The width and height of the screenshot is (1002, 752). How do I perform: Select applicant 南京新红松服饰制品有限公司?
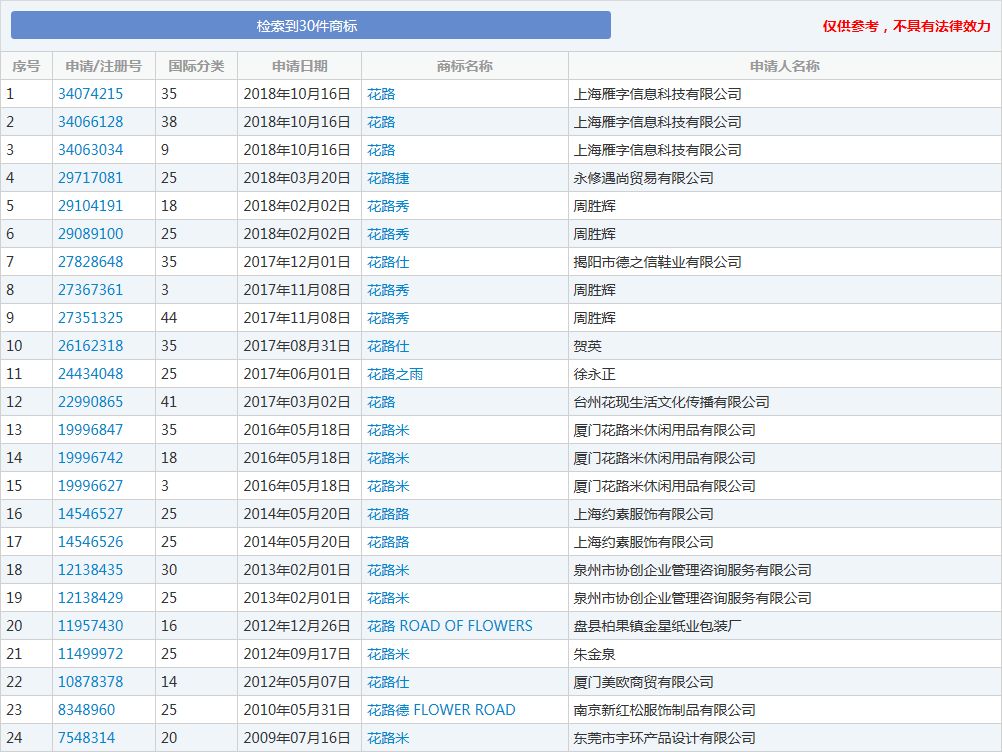pos(664,710)
